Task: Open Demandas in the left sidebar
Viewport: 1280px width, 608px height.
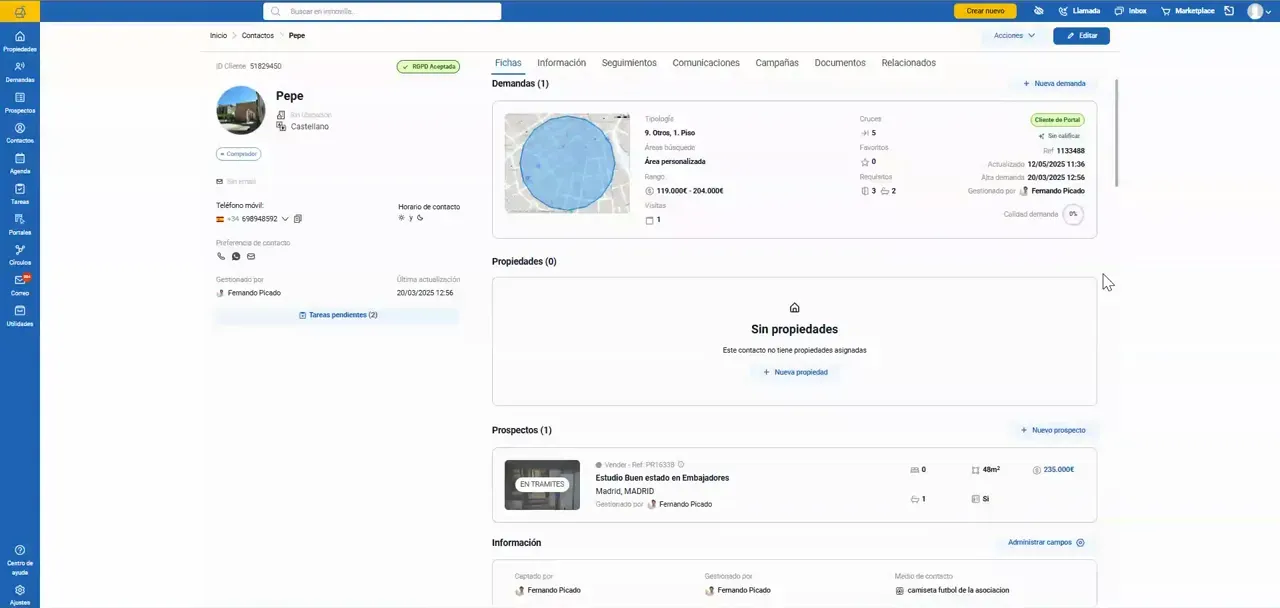Action: (x=20, y=72)
